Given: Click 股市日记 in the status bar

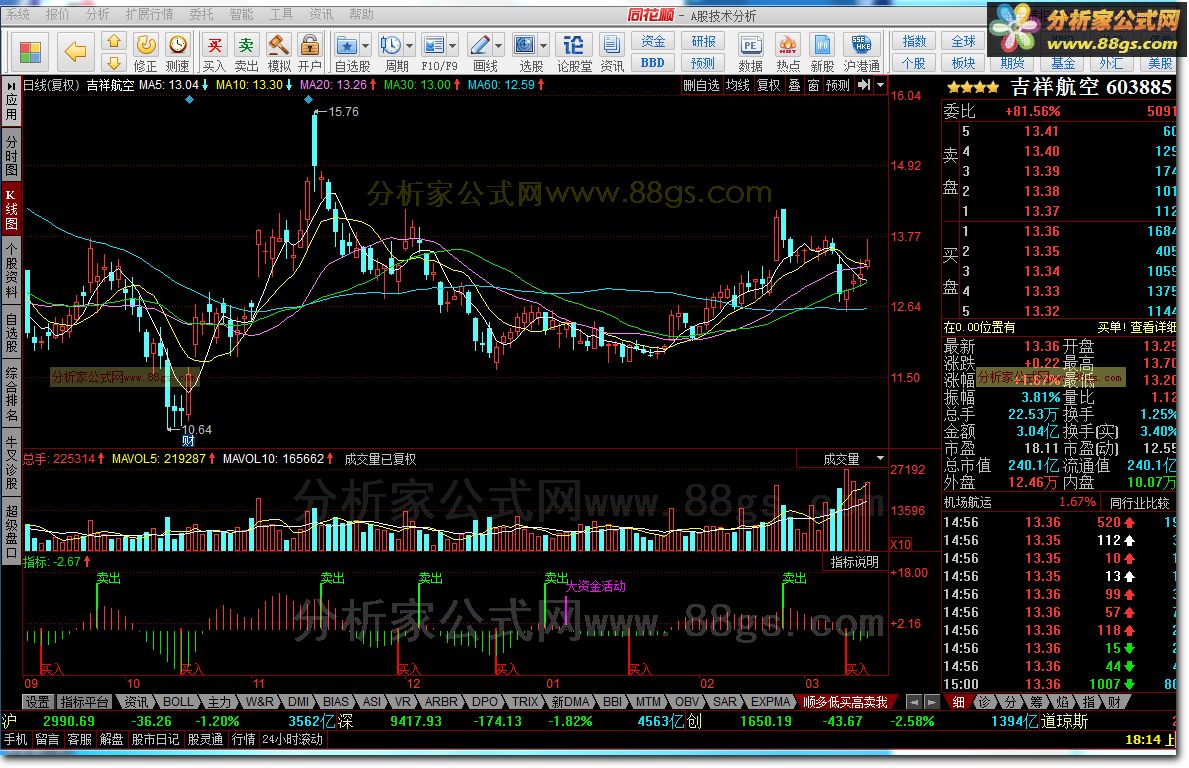Looking at the screenshot, I should click(x=155, y=739).
